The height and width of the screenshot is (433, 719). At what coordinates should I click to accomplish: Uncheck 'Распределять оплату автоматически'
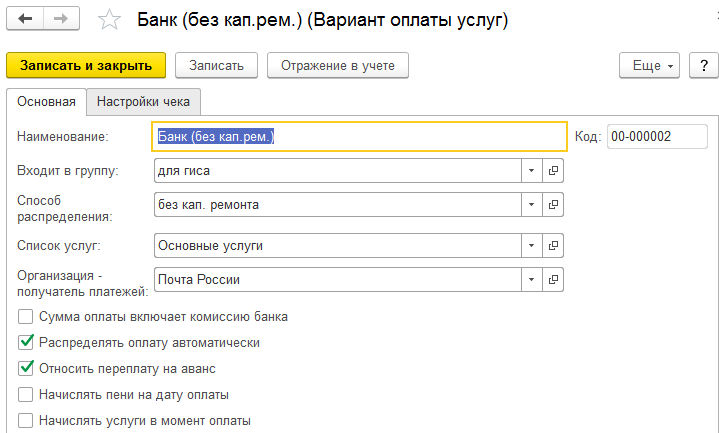tap(26, 343)
